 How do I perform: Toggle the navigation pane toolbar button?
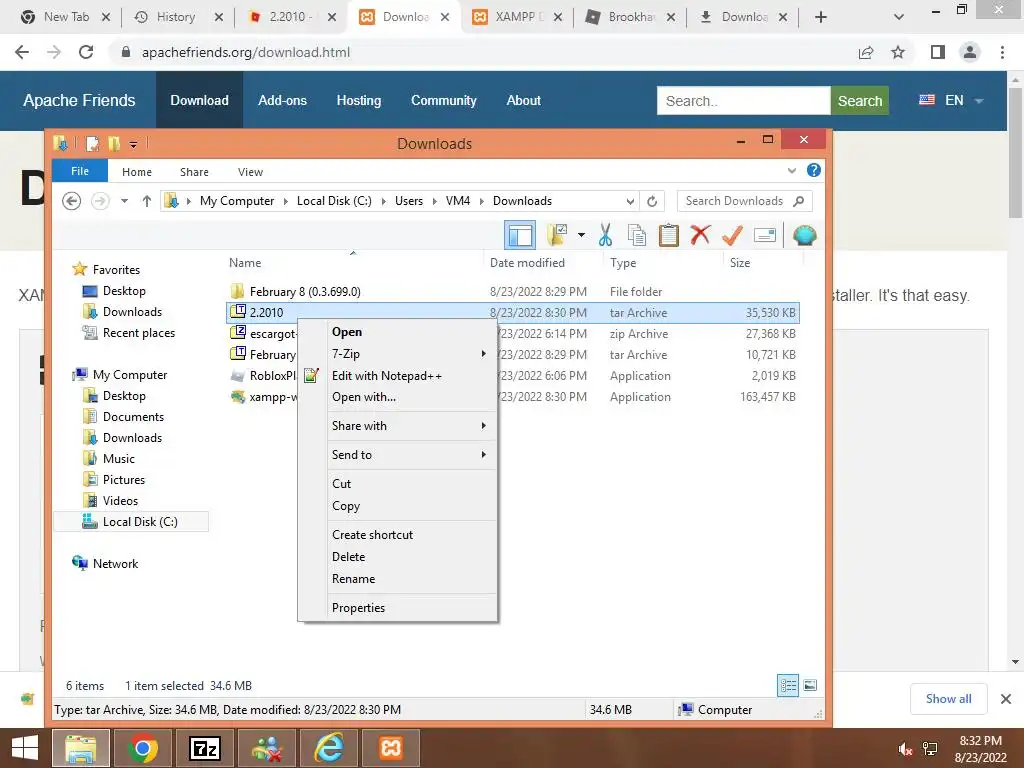point(520,235)
